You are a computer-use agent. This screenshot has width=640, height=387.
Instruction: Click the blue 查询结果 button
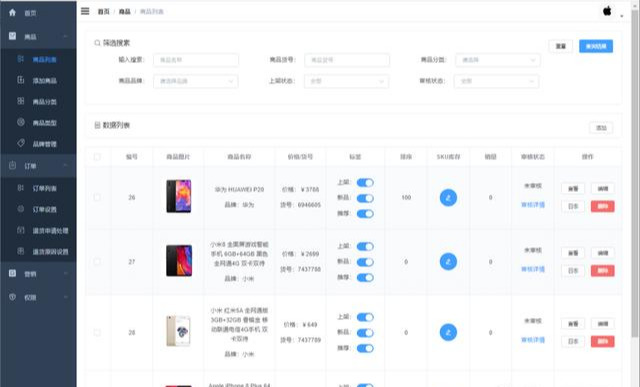(x=596, y=46)
